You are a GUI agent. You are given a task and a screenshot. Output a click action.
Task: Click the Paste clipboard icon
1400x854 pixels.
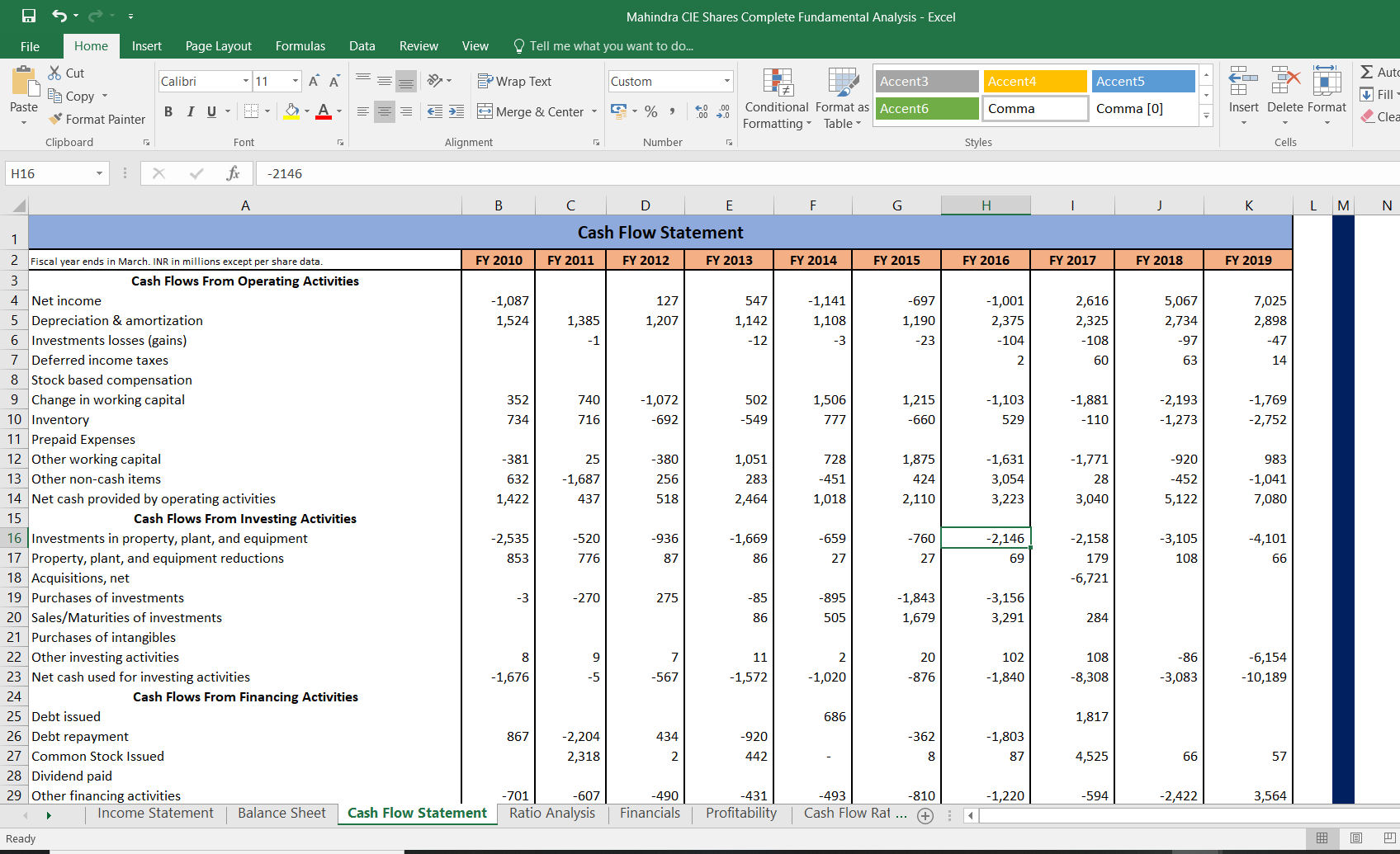24,83
